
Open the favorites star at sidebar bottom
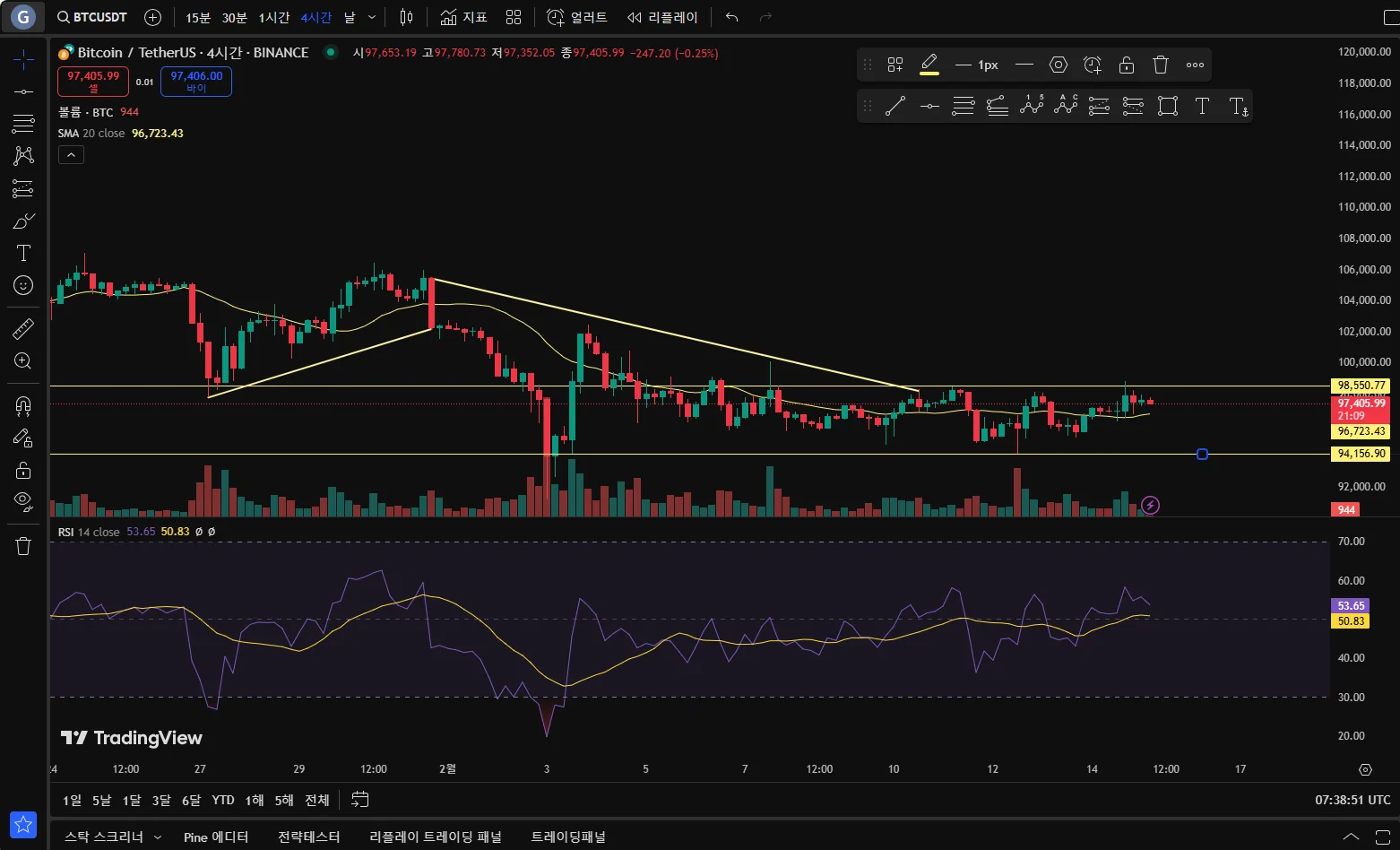[x=23, y=824]
